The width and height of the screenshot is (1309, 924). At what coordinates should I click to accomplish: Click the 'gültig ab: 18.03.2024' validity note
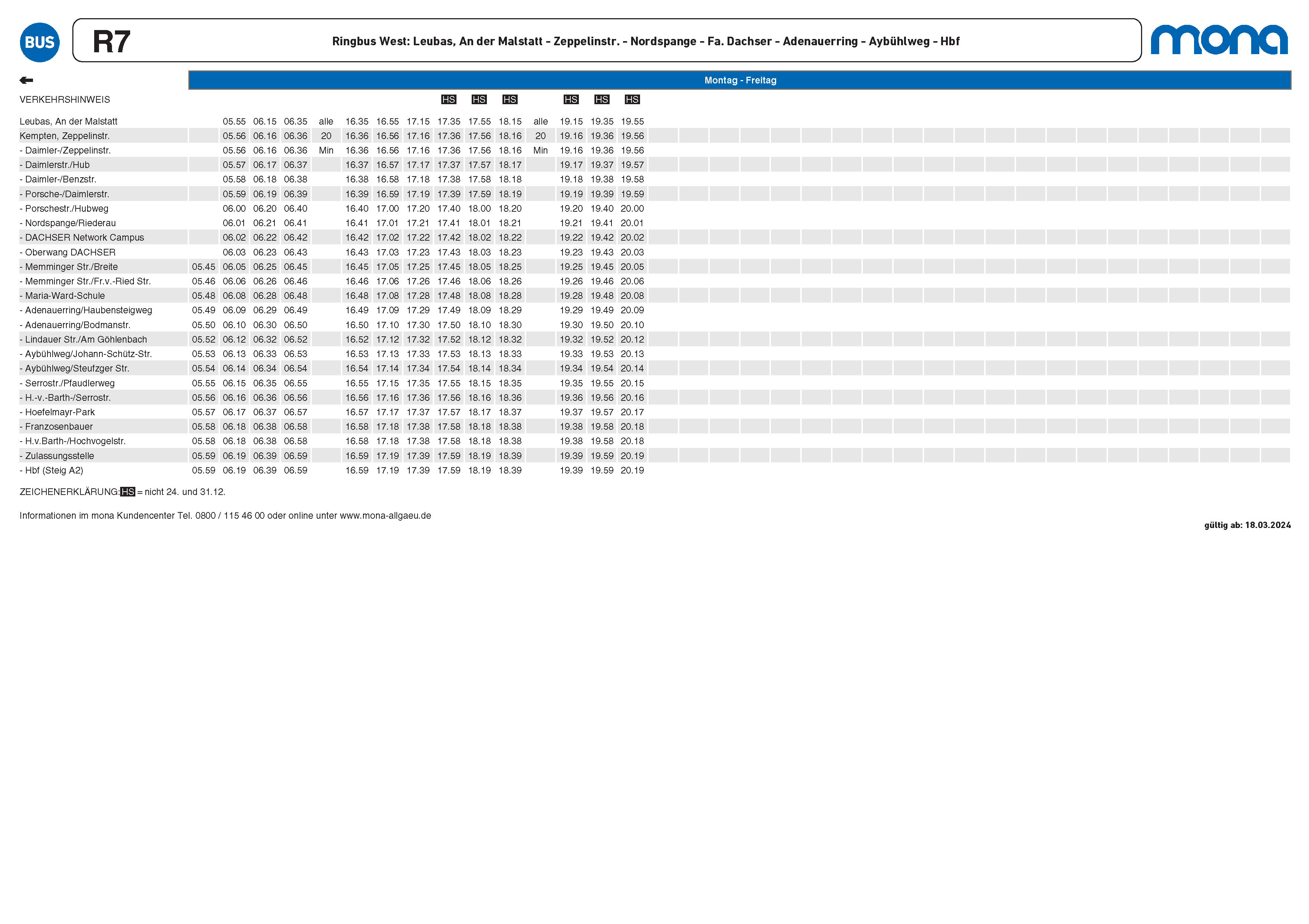1247,525
